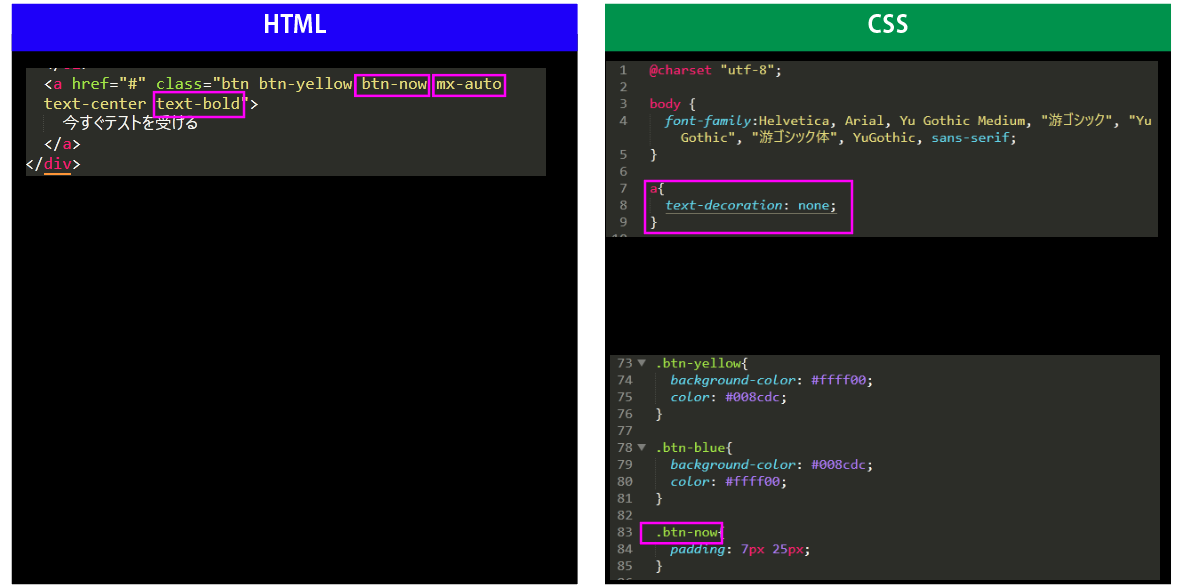Click the closing </div> tag
The width and height of the screenshot is (1182, 588).
(52, 164)
